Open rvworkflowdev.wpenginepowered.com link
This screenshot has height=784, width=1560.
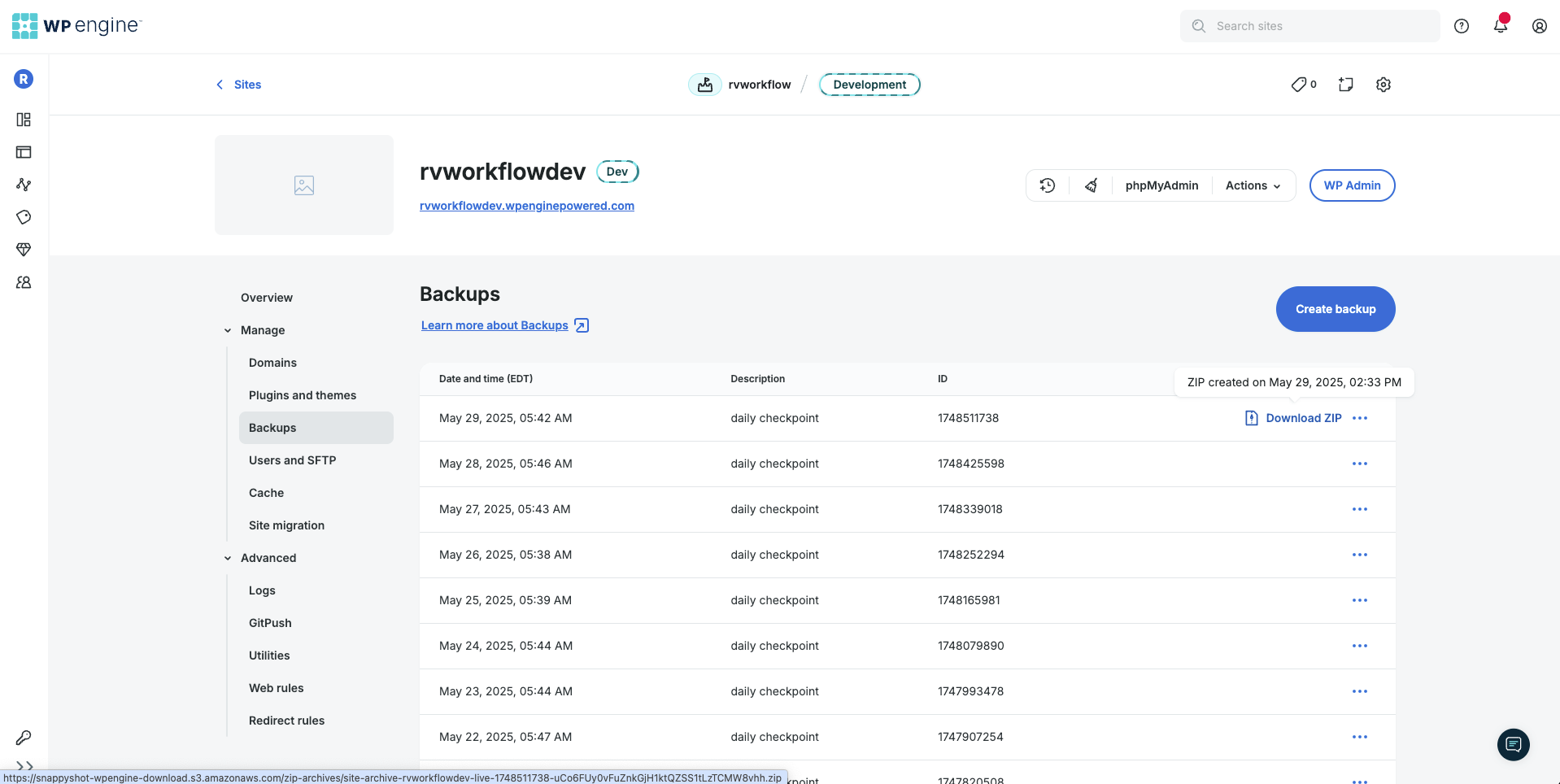[x=527, y=206]
